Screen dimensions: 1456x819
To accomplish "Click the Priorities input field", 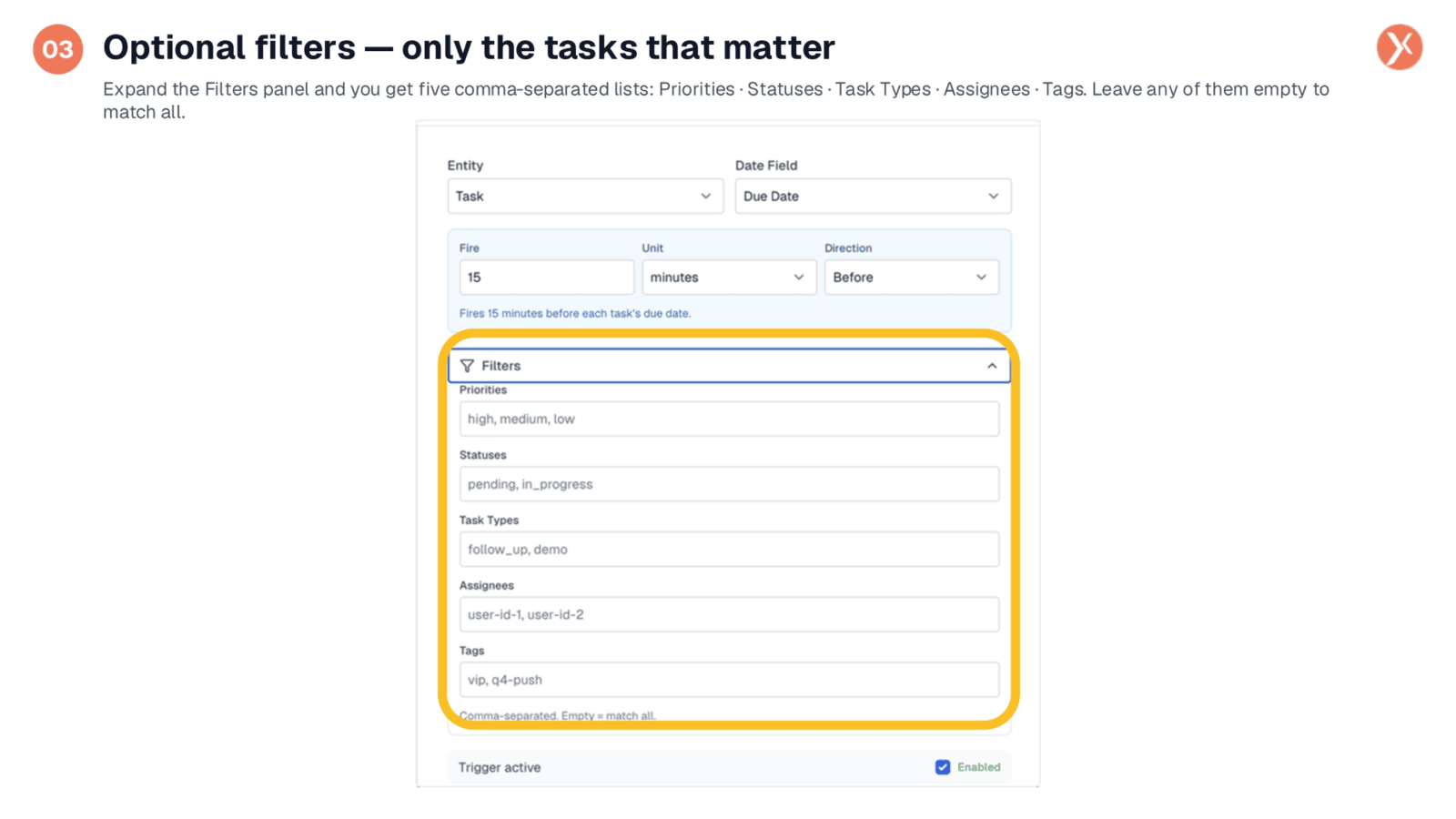I will tap(729, 419).
